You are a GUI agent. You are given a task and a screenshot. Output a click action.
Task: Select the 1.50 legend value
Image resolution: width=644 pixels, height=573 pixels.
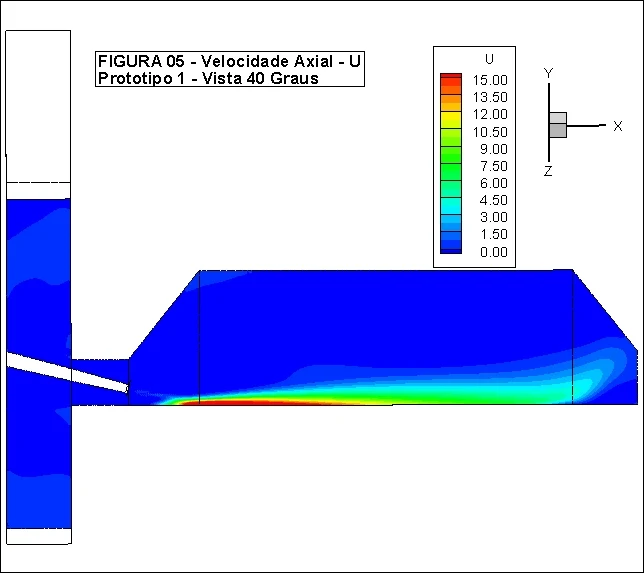[494, 234]
